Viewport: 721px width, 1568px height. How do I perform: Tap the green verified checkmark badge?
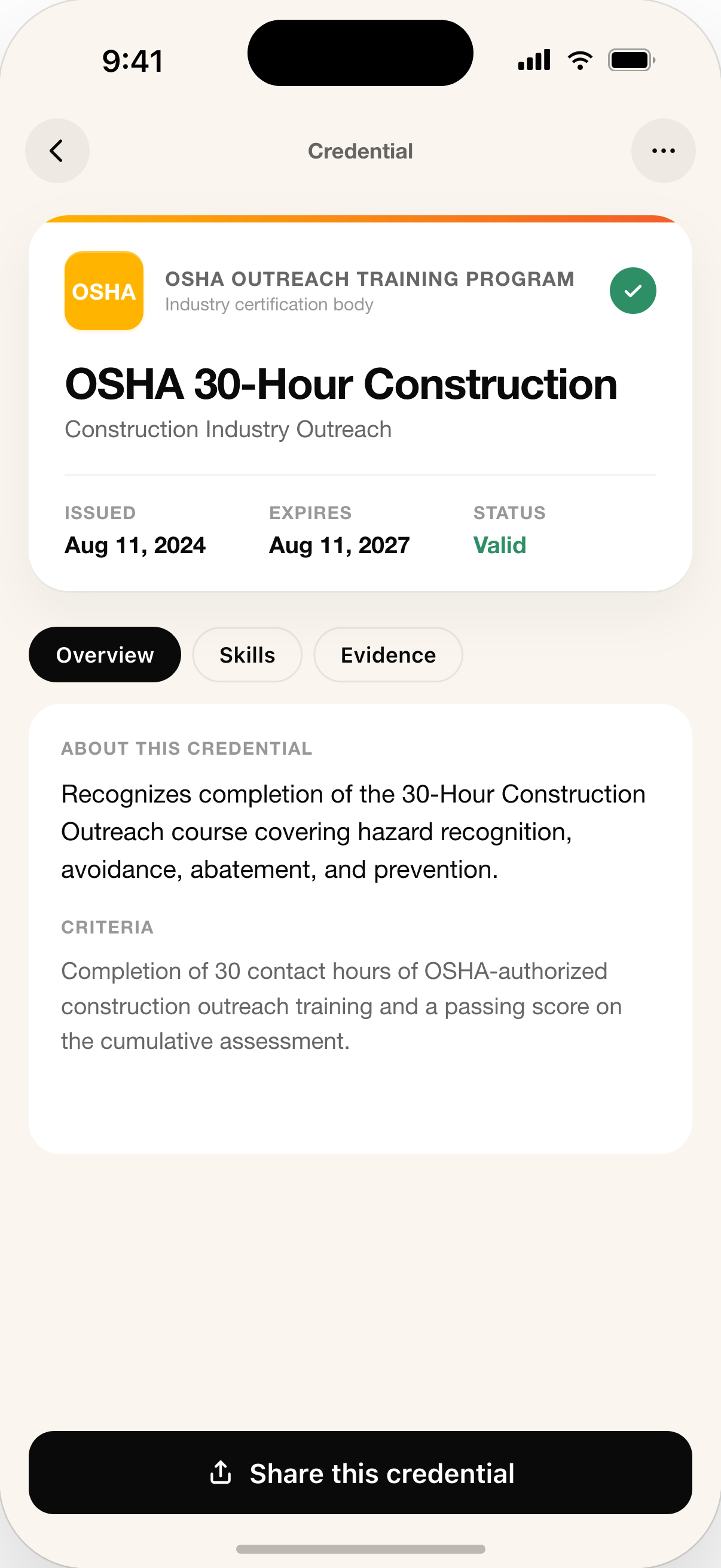(633, 291)
